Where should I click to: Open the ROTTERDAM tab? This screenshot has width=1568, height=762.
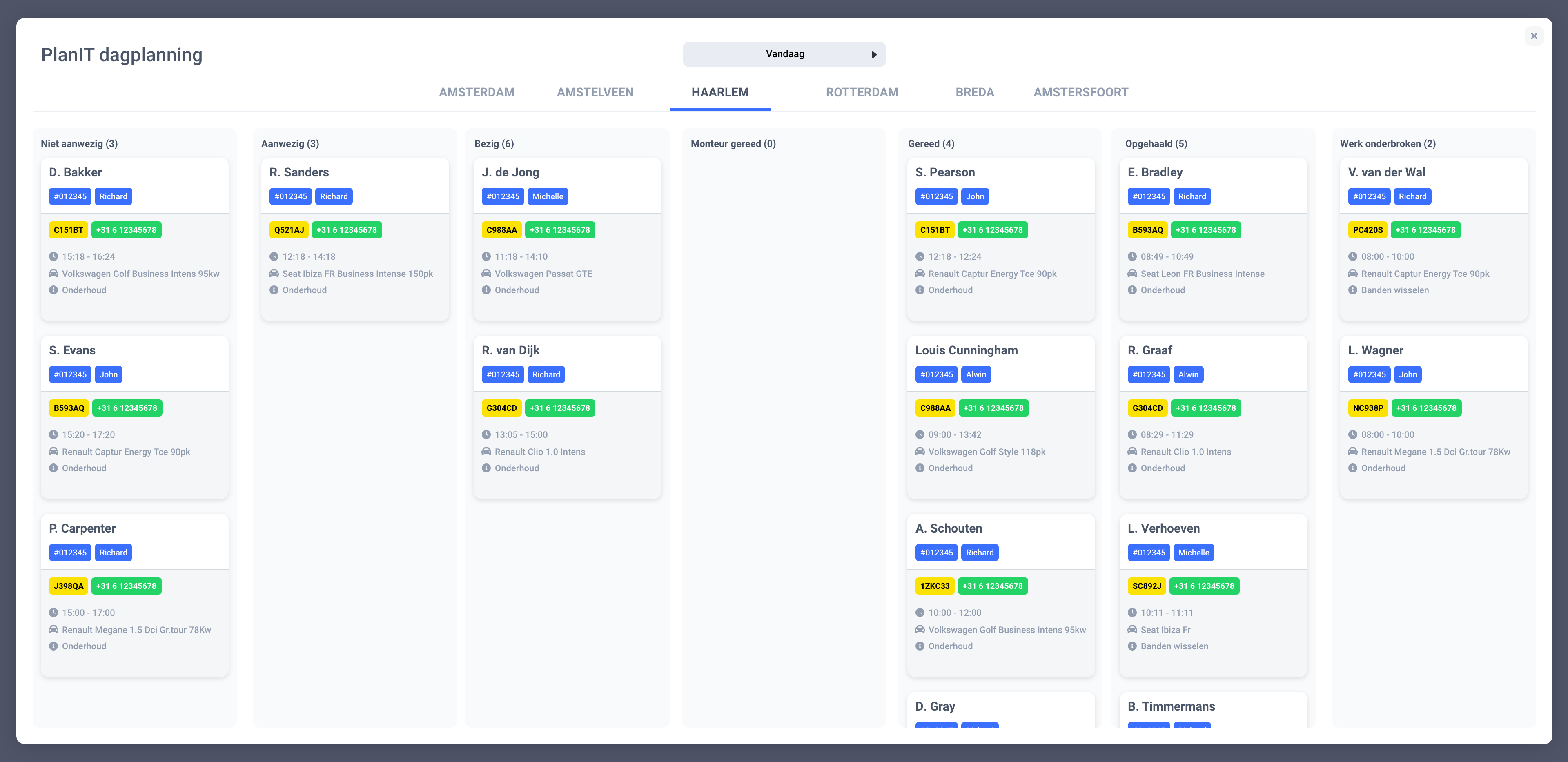click(862, 92)
